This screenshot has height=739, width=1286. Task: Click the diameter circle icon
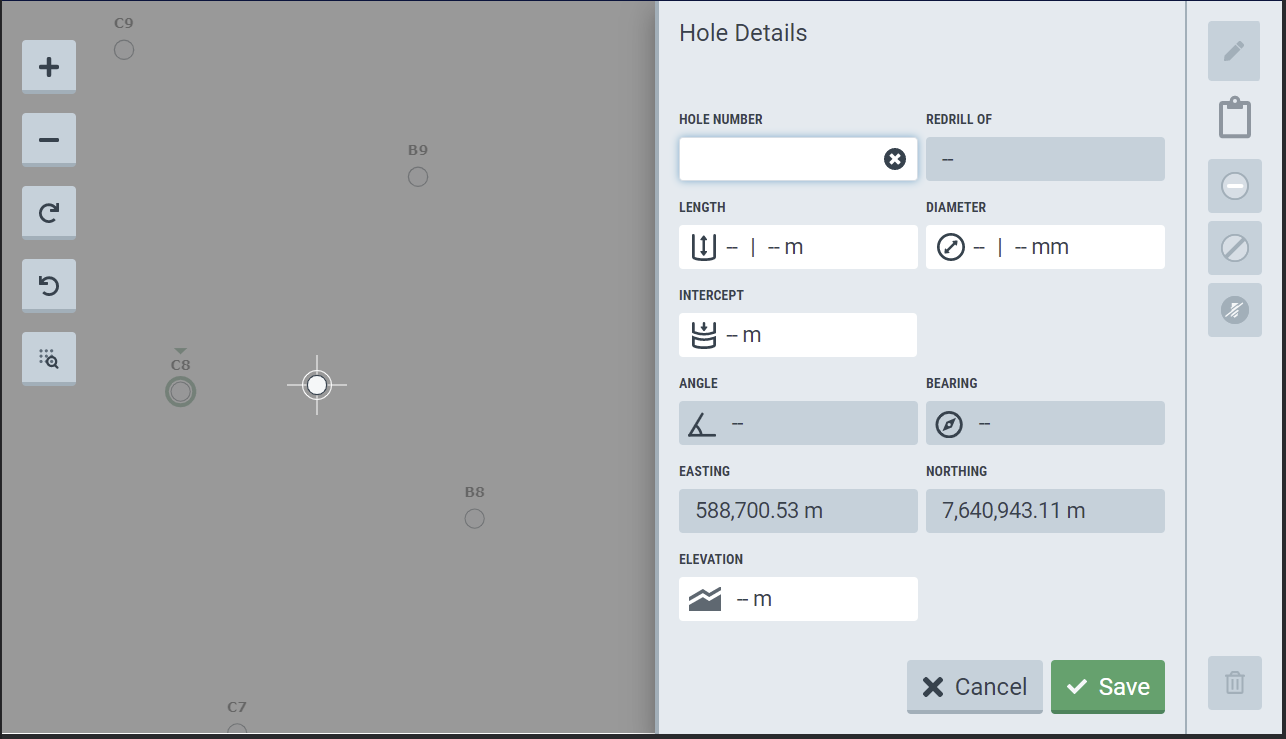[x=951, y=247]
